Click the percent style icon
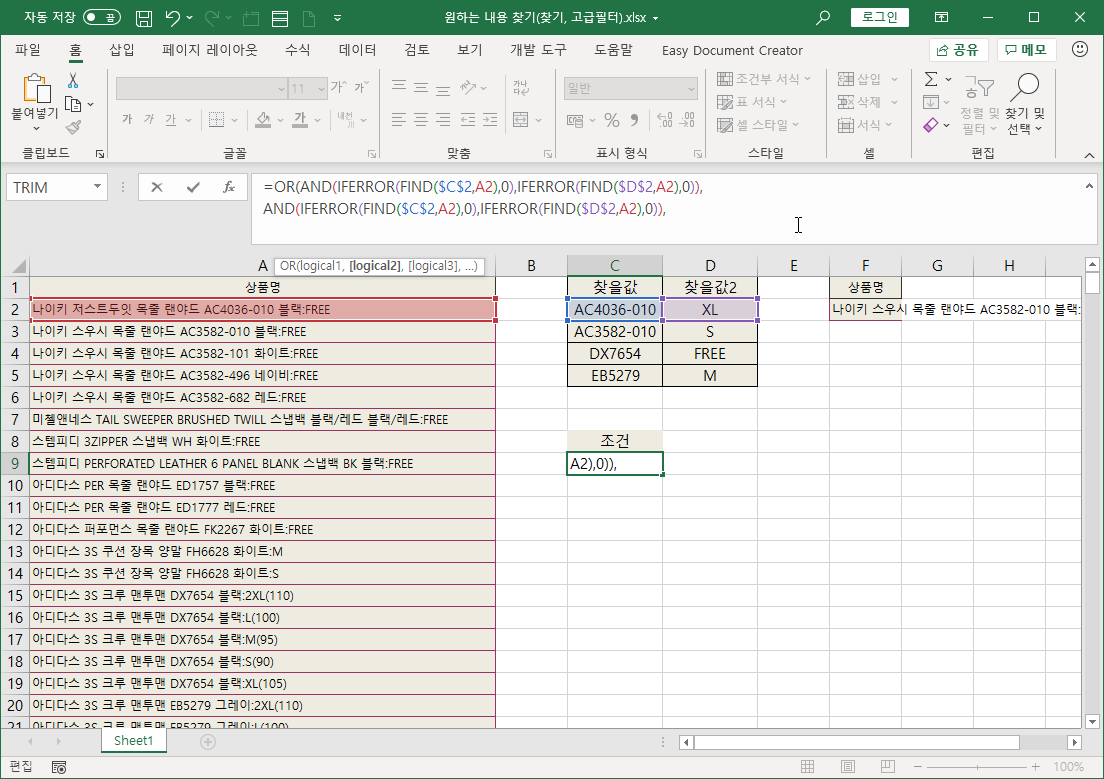Viewport: 1104px width, 779px height. click(x=612, y=120)
